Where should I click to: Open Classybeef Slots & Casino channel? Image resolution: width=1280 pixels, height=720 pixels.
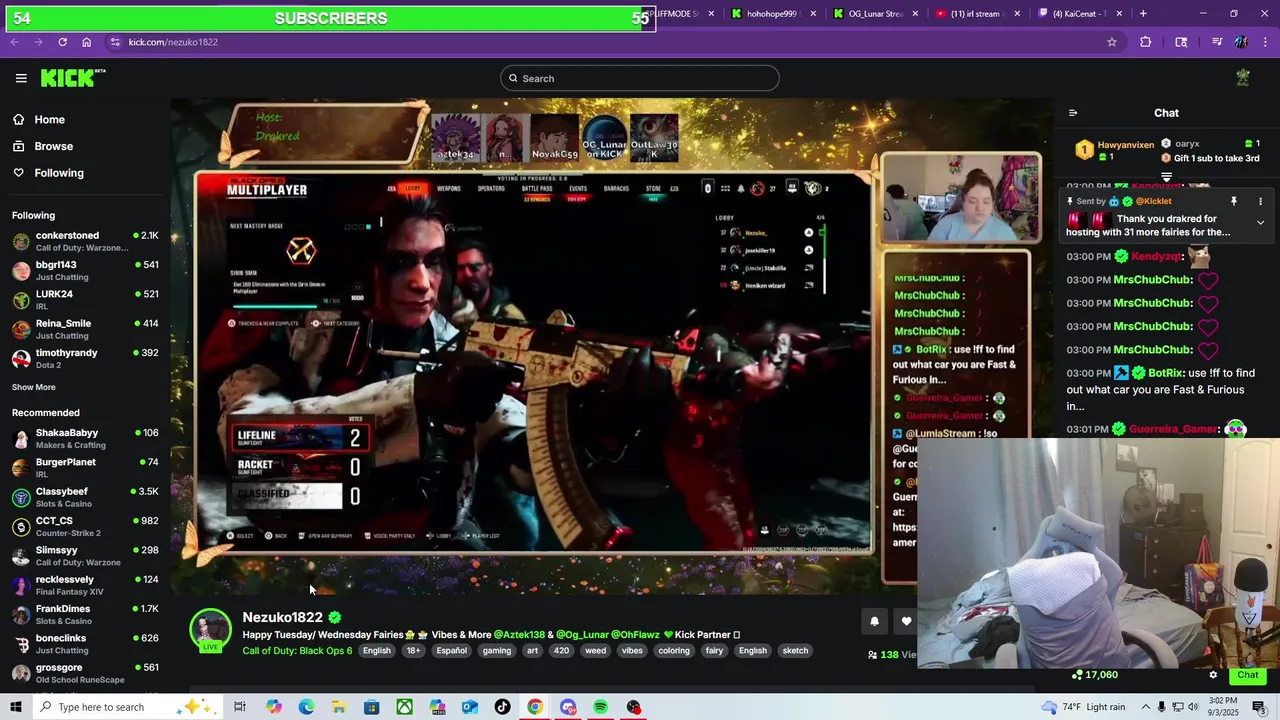[85, 497]
